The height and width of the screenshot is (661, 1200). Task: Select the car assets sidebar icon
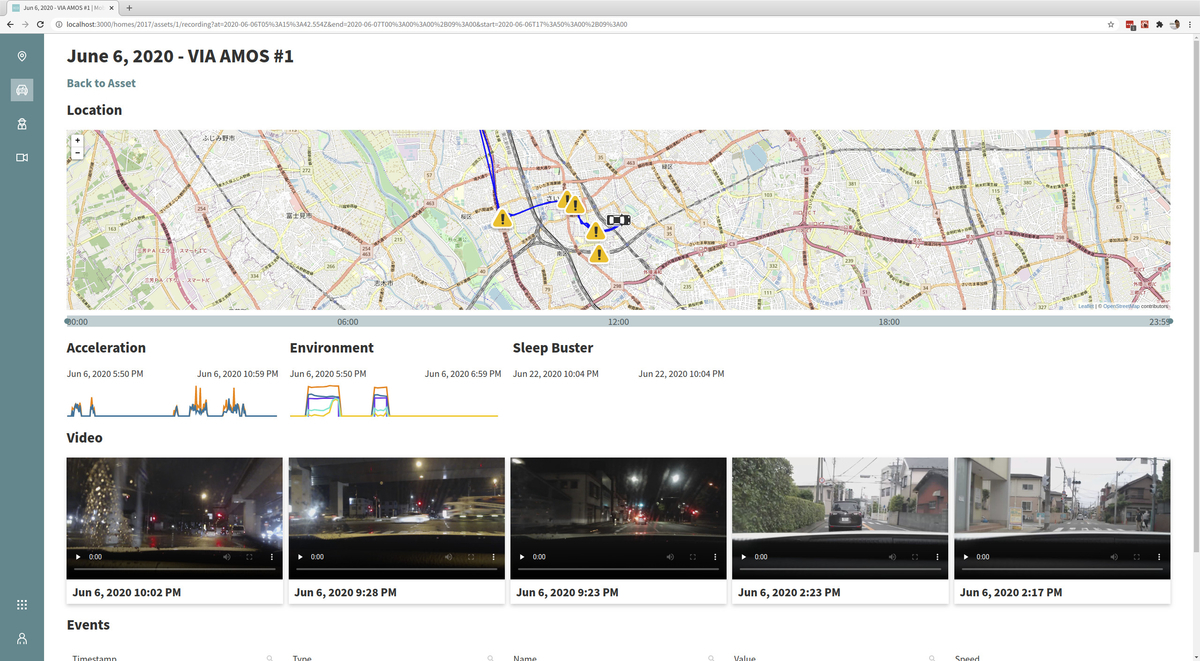tap(22, 90)
